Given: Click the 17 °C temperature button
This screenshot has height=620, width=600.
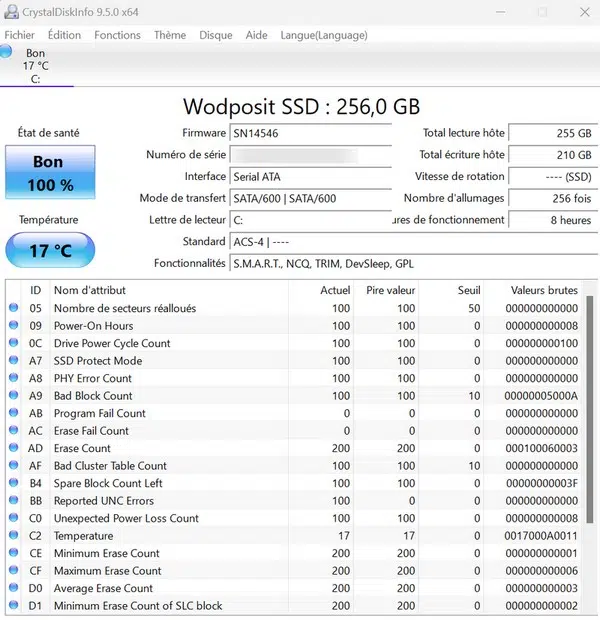Looking at the screenshot, I should (x=50, y=250).
